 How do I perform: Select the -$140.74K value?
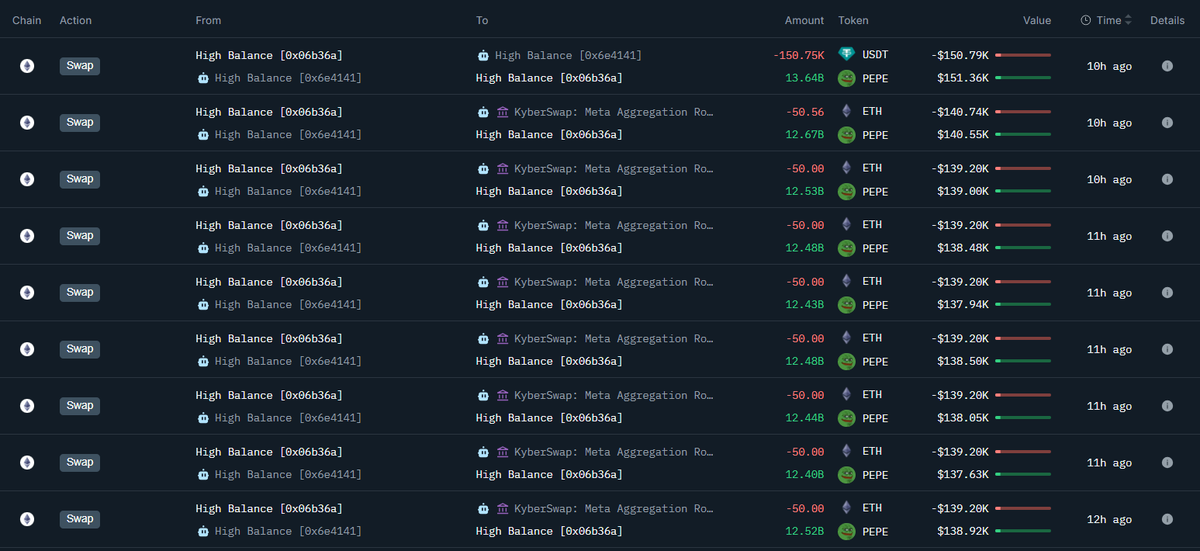click(960, 112)
